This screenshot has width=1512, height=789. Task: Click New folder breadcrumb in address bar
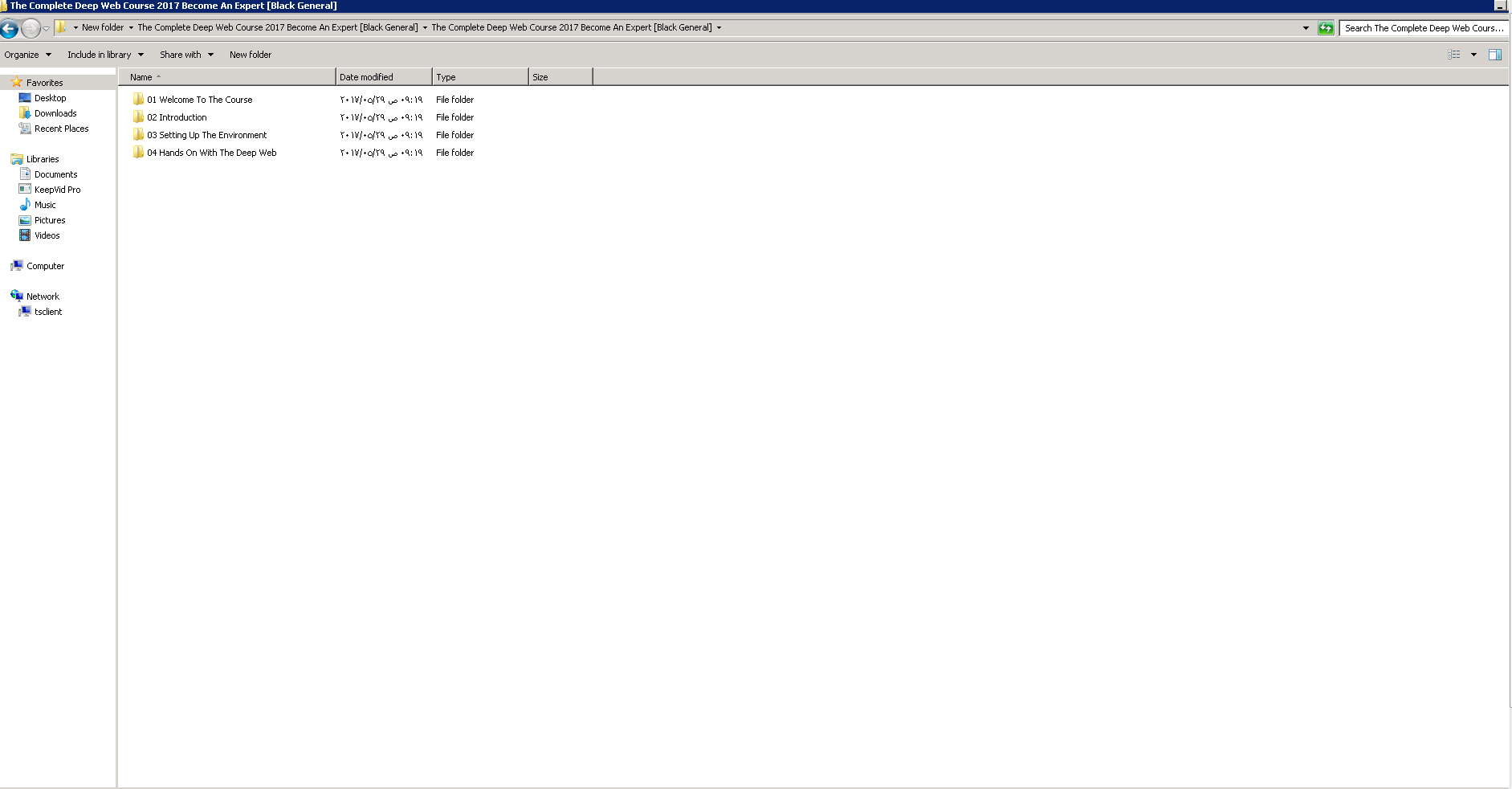click(103, 27)
